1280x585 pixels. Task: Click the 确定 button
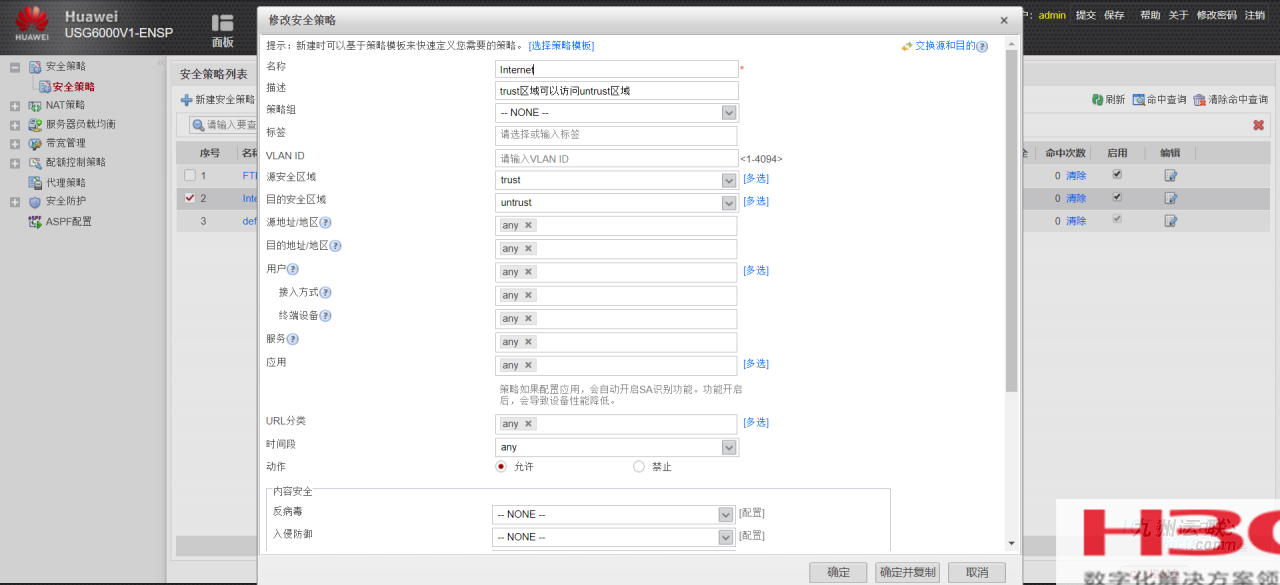coord(839,572)
